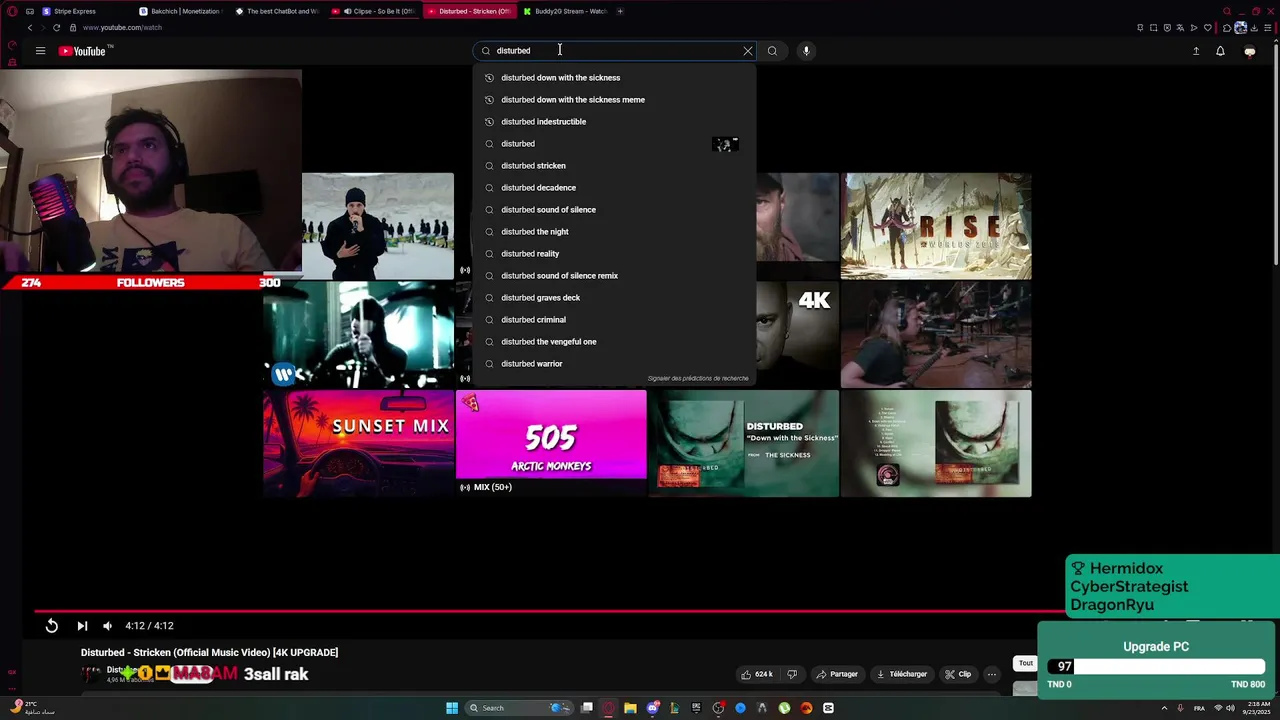Show hidden tray icons chevron

(1163, 708)
